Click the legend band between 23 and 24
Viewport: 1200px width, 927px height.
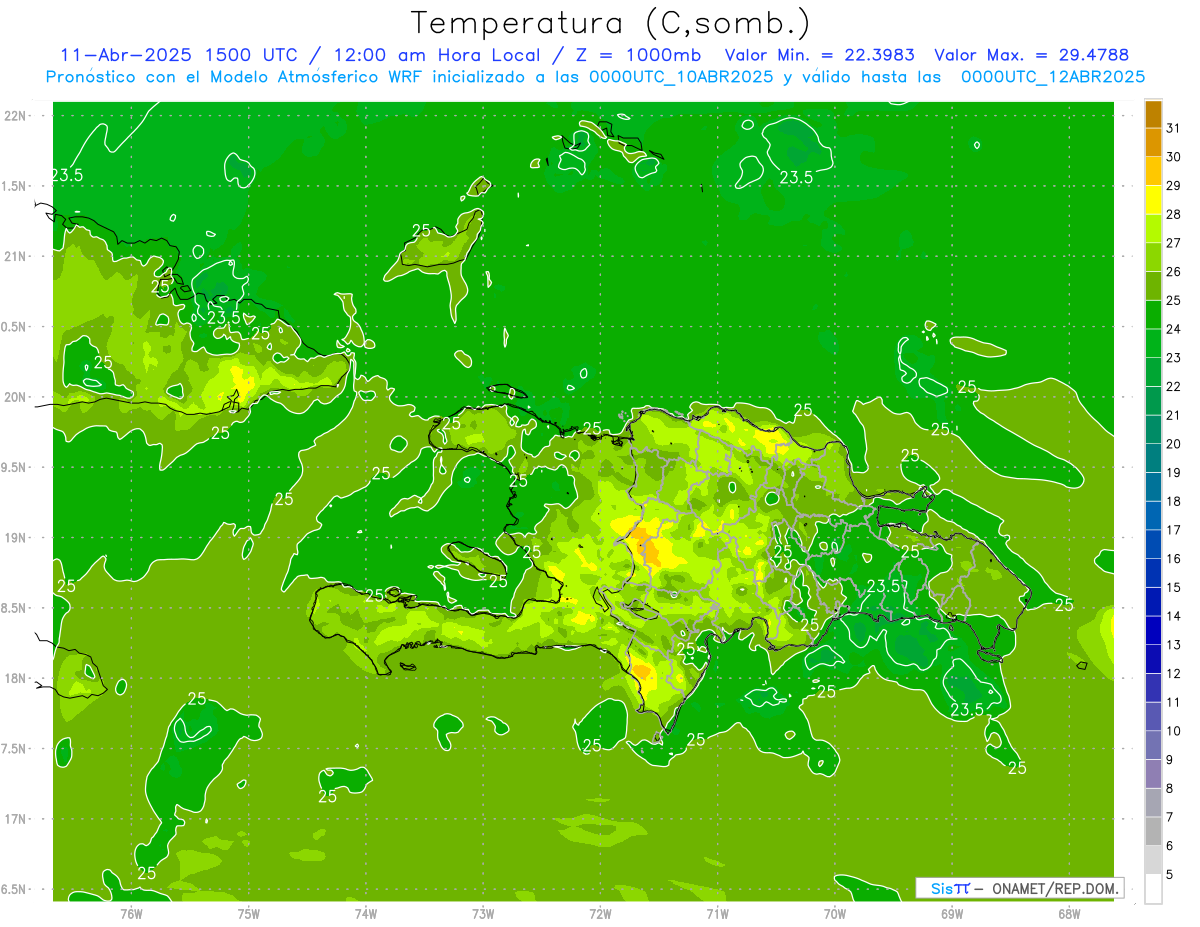1153,343
